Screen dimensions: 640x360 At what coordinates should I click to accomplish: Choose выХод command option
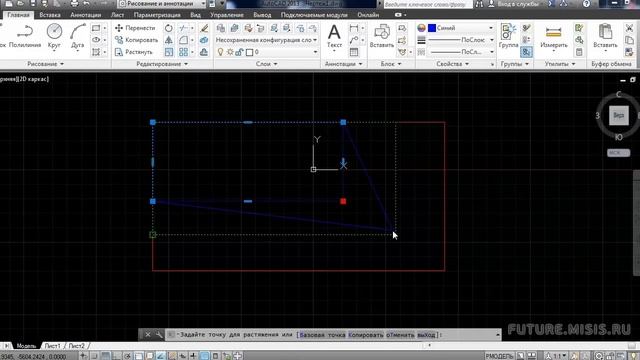[427, 335]
